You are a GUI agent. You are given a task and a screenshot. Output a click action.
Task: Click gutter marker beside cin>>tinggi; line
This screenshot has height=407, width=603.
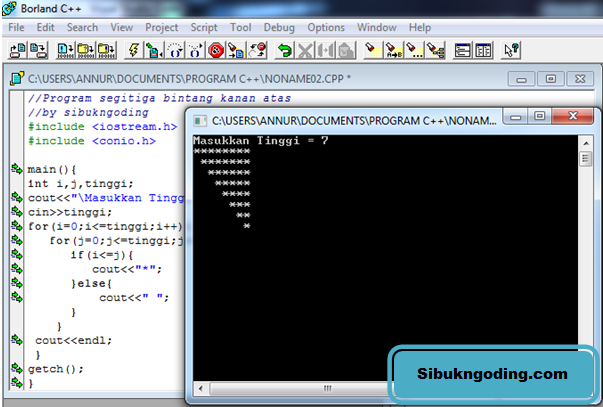(x=17, y=212)
